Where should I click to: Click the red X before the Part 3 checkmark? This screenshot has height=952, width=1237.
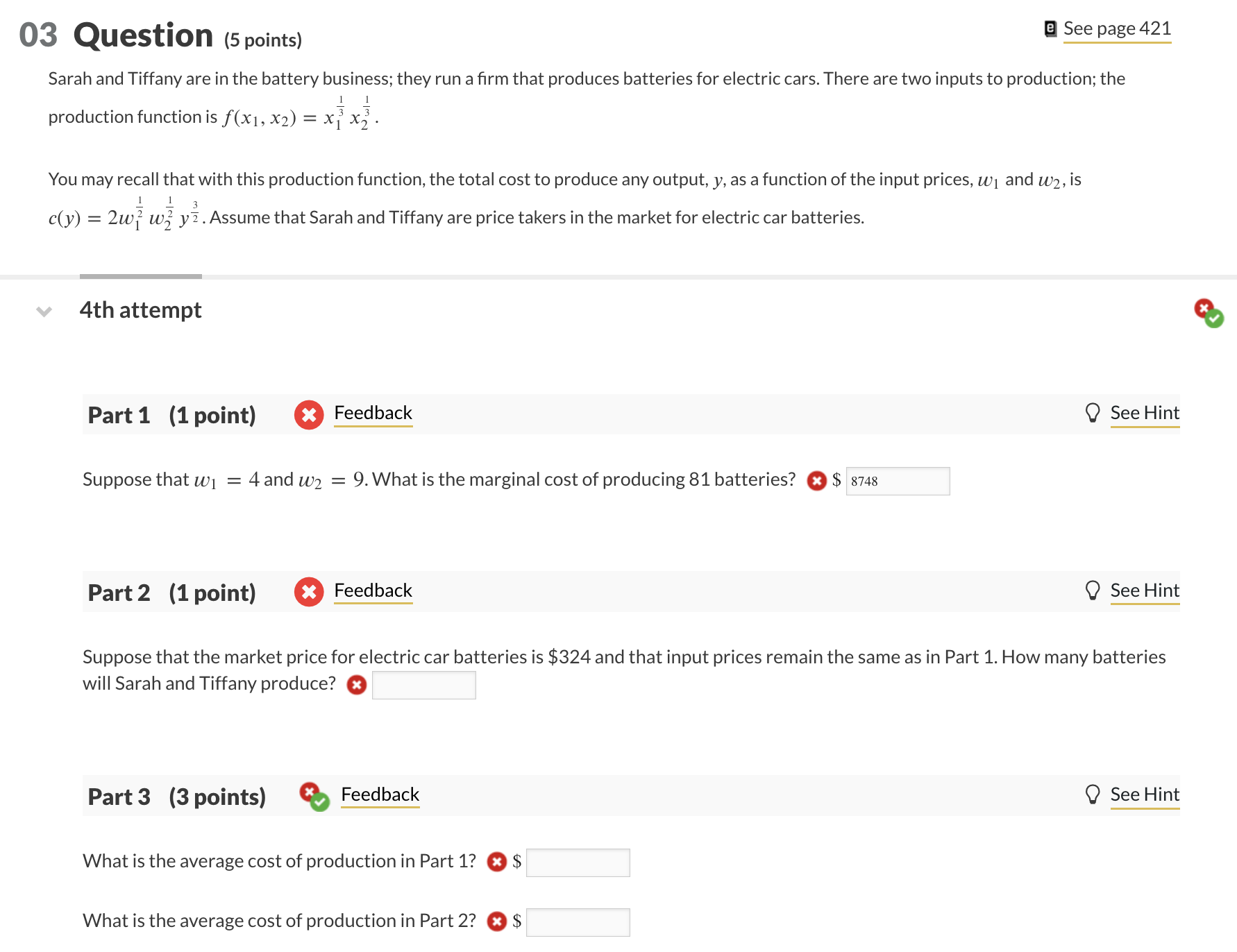pos(308,792)
